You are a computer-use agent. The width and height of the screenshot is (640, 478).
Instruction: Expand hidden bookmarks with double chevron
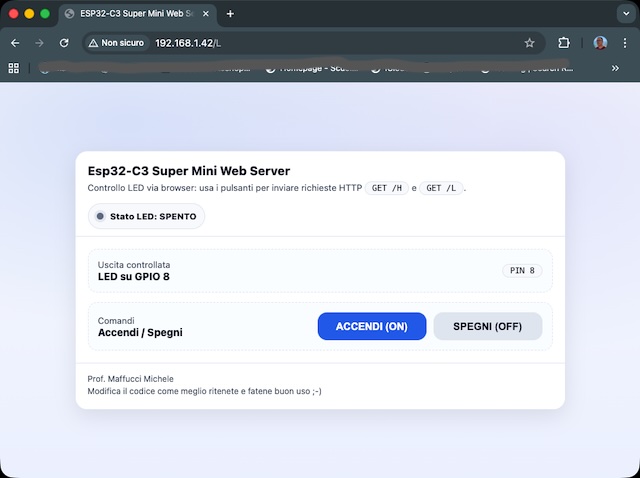click(x=615, y=68)
